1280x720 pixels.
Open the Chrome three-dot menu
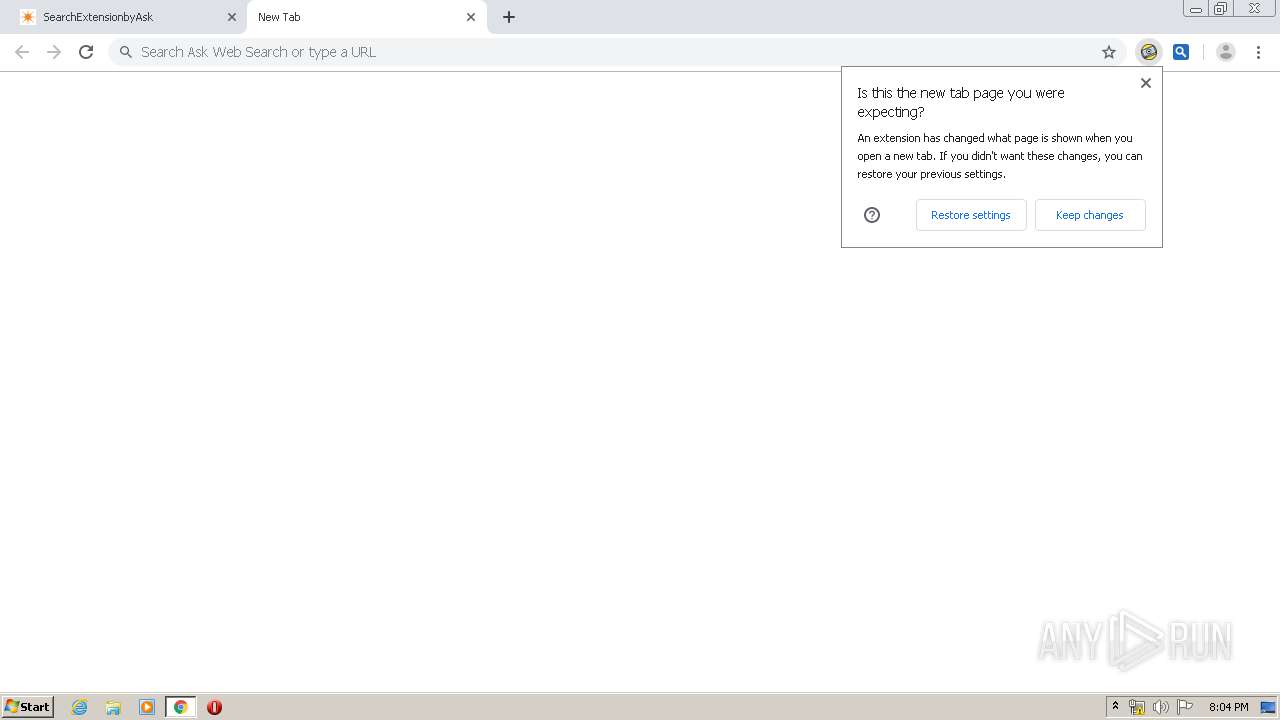tap(1258, 52)
